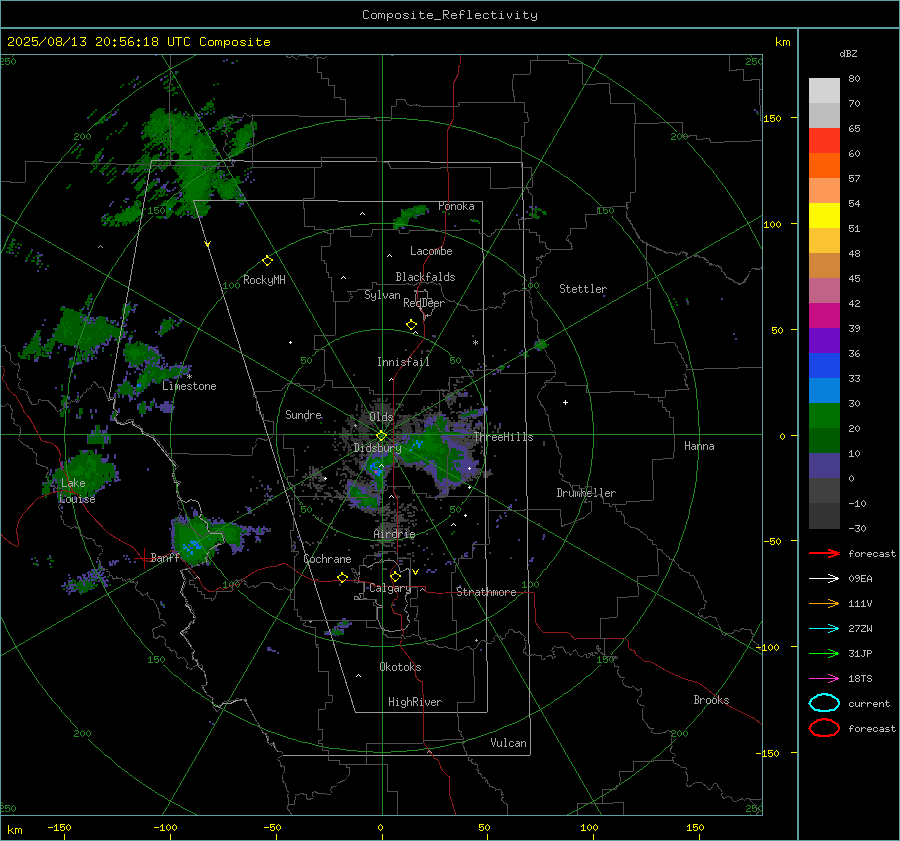Click the Brooks label

point(711,700)
